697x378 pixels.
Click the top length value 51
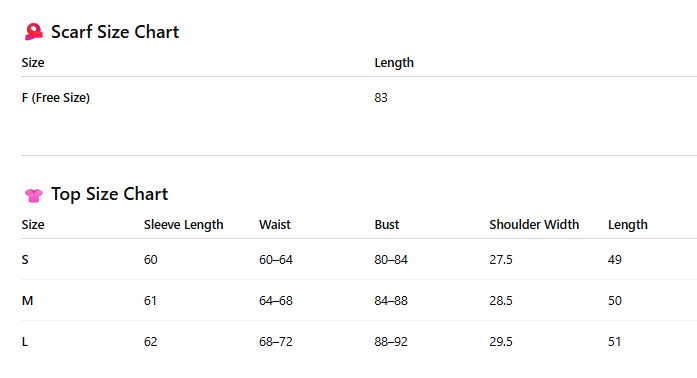pos(614,342)
